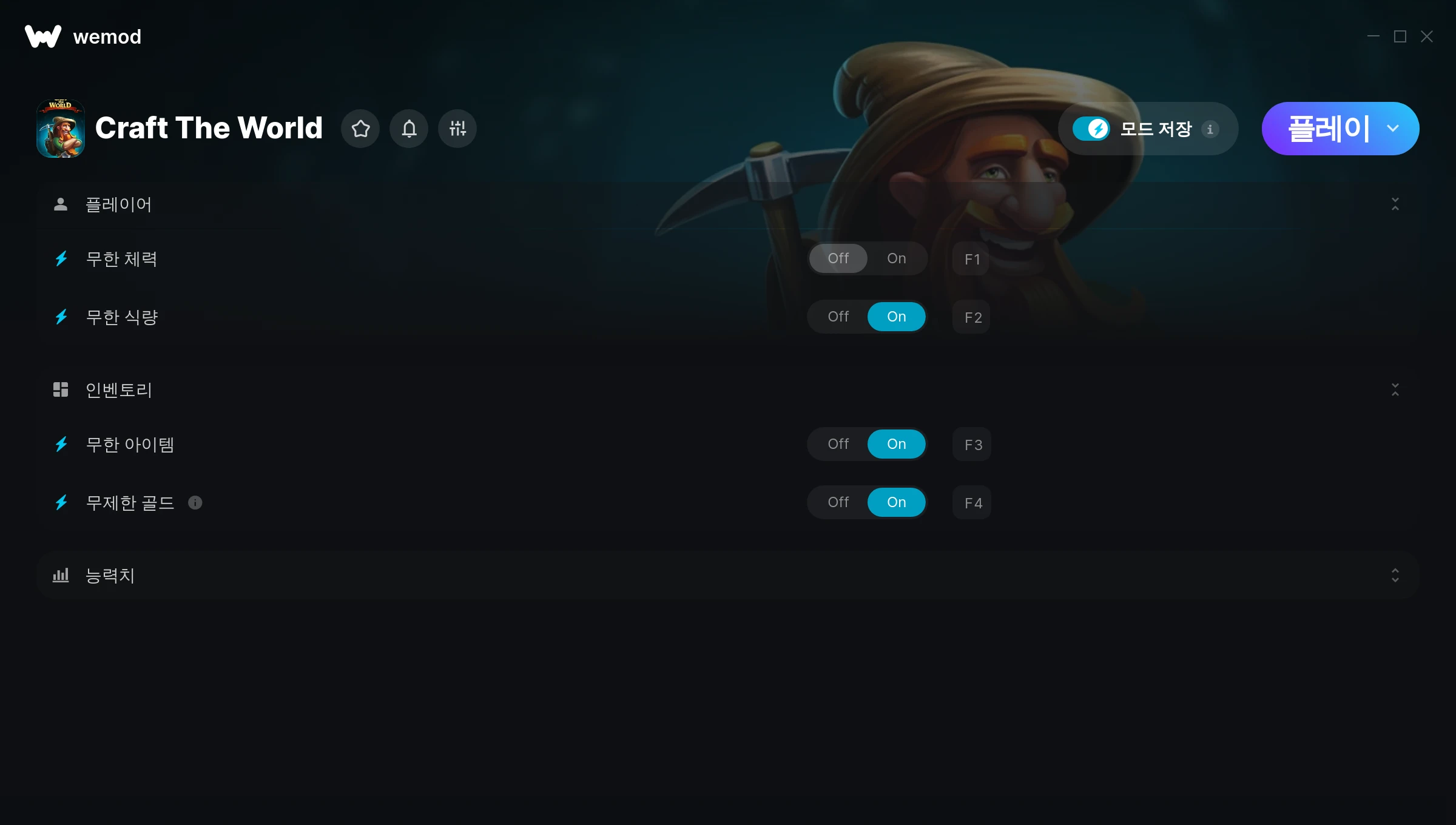Turn off 무한 식량 cheat
Image resolution: width=1456 pixels, height=825 pixels.
[x=838, y=317]
